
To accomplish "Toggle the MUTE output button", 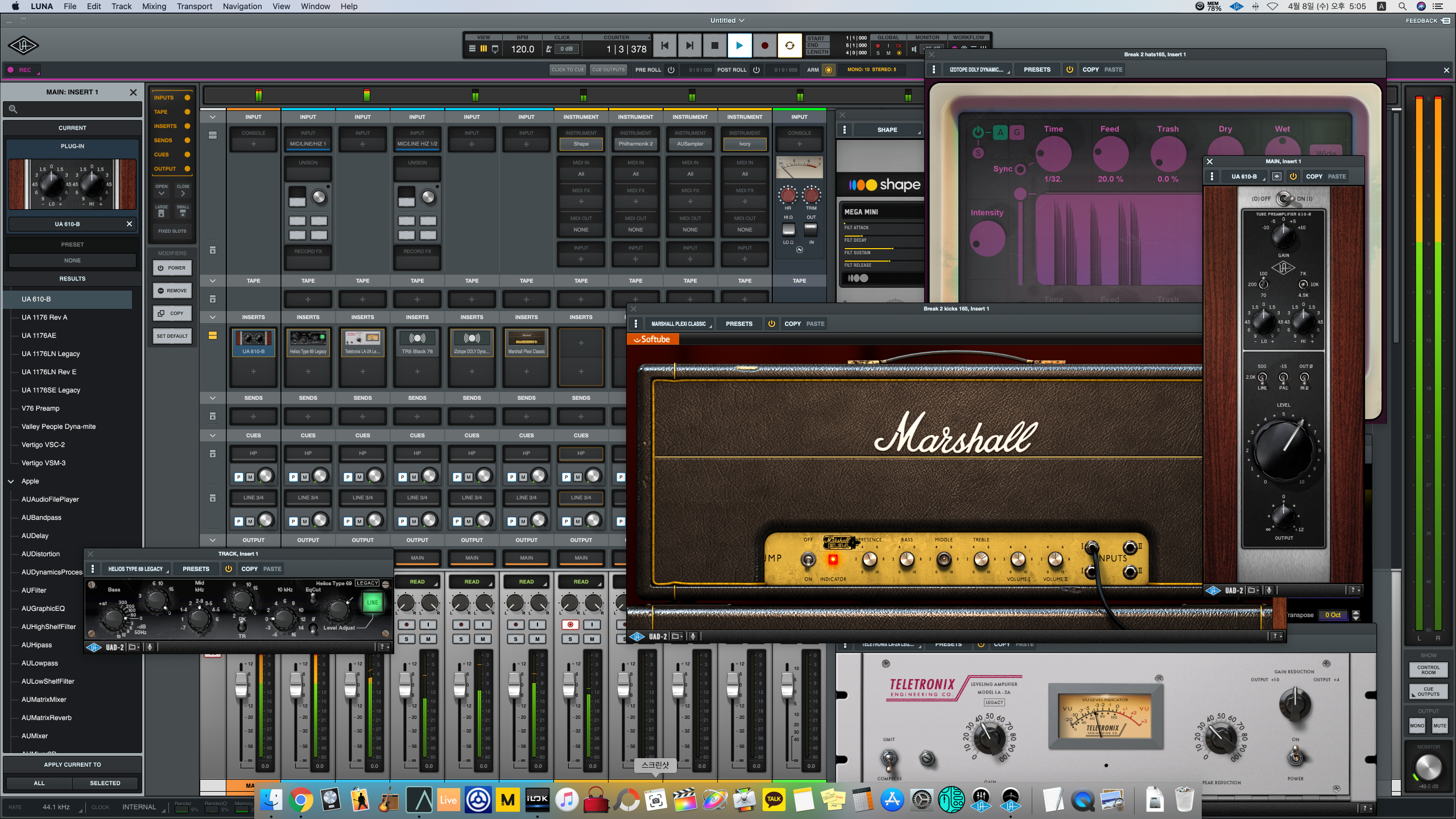I will (x=1440, y=726).
